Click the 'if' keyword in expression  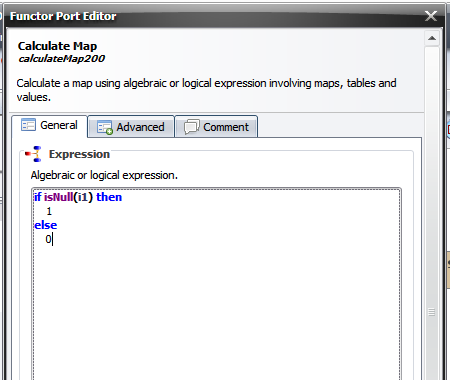(x=38, y=197)
